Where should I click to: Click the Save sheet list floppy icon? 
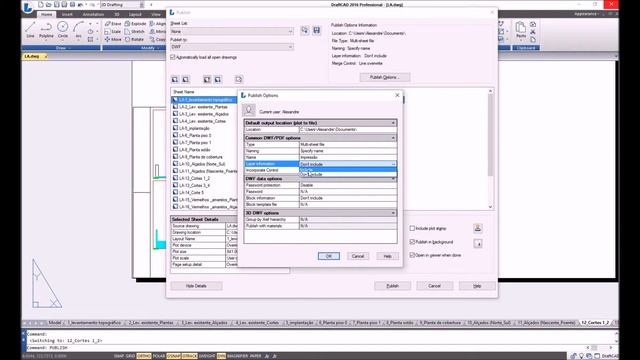click(317, 30)
